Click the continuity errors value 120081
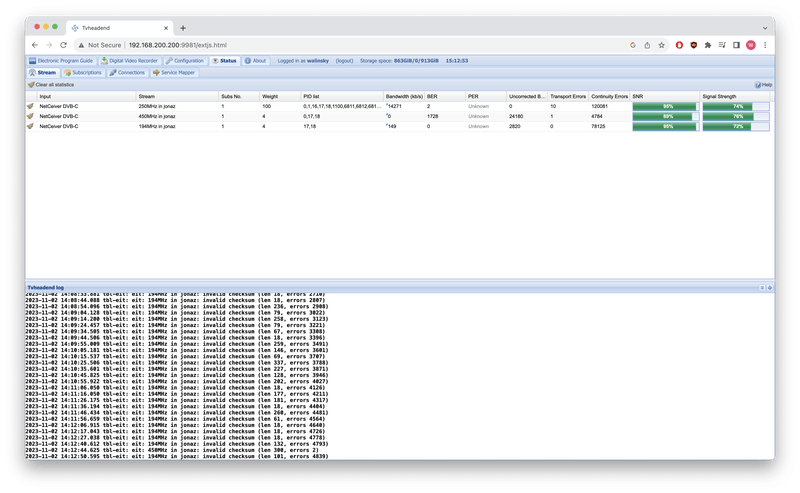Viewport: 800px width, 493px height. click(599, 106)
